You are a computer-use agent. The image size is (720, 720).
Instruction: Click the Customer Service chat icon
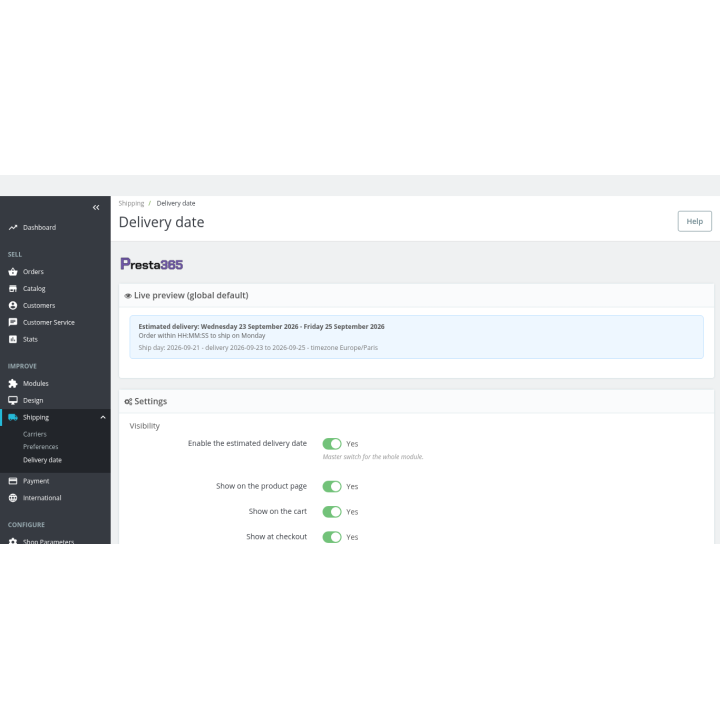pyautogui.click(x=13, y=322)
